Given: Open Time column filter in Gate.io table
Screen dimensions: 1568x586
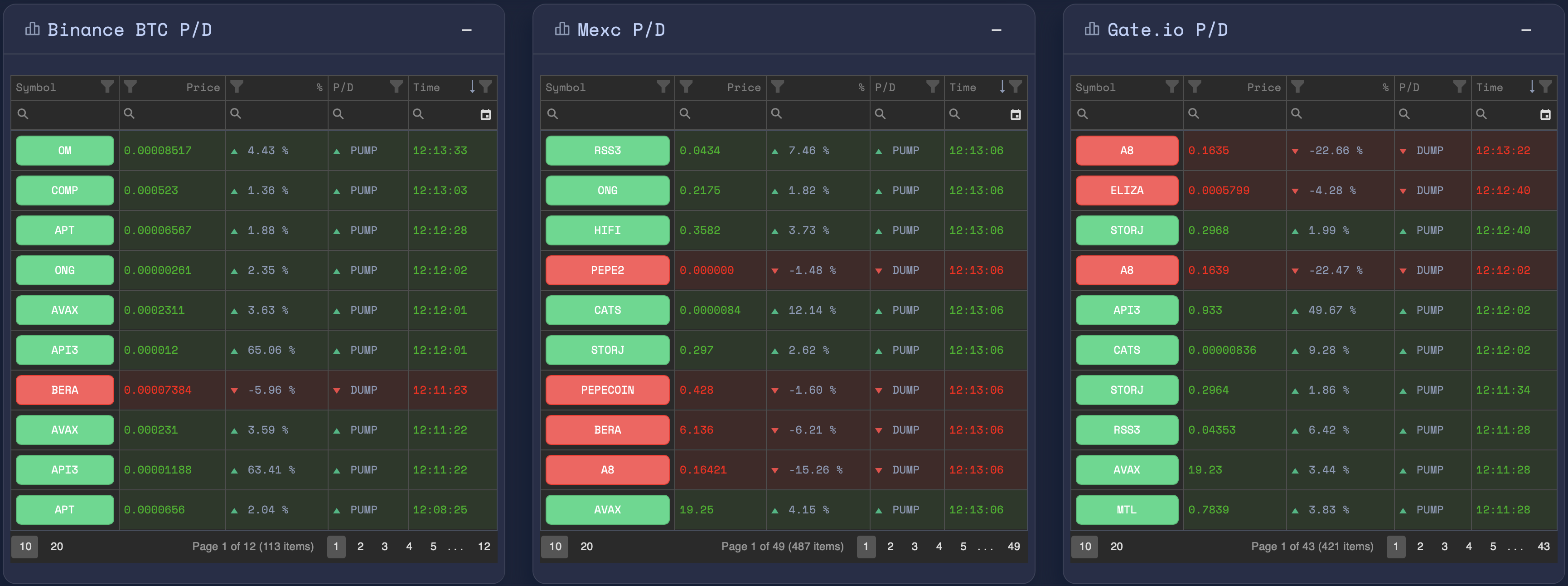Looking at the screenshot, I should click(1545, 87).
